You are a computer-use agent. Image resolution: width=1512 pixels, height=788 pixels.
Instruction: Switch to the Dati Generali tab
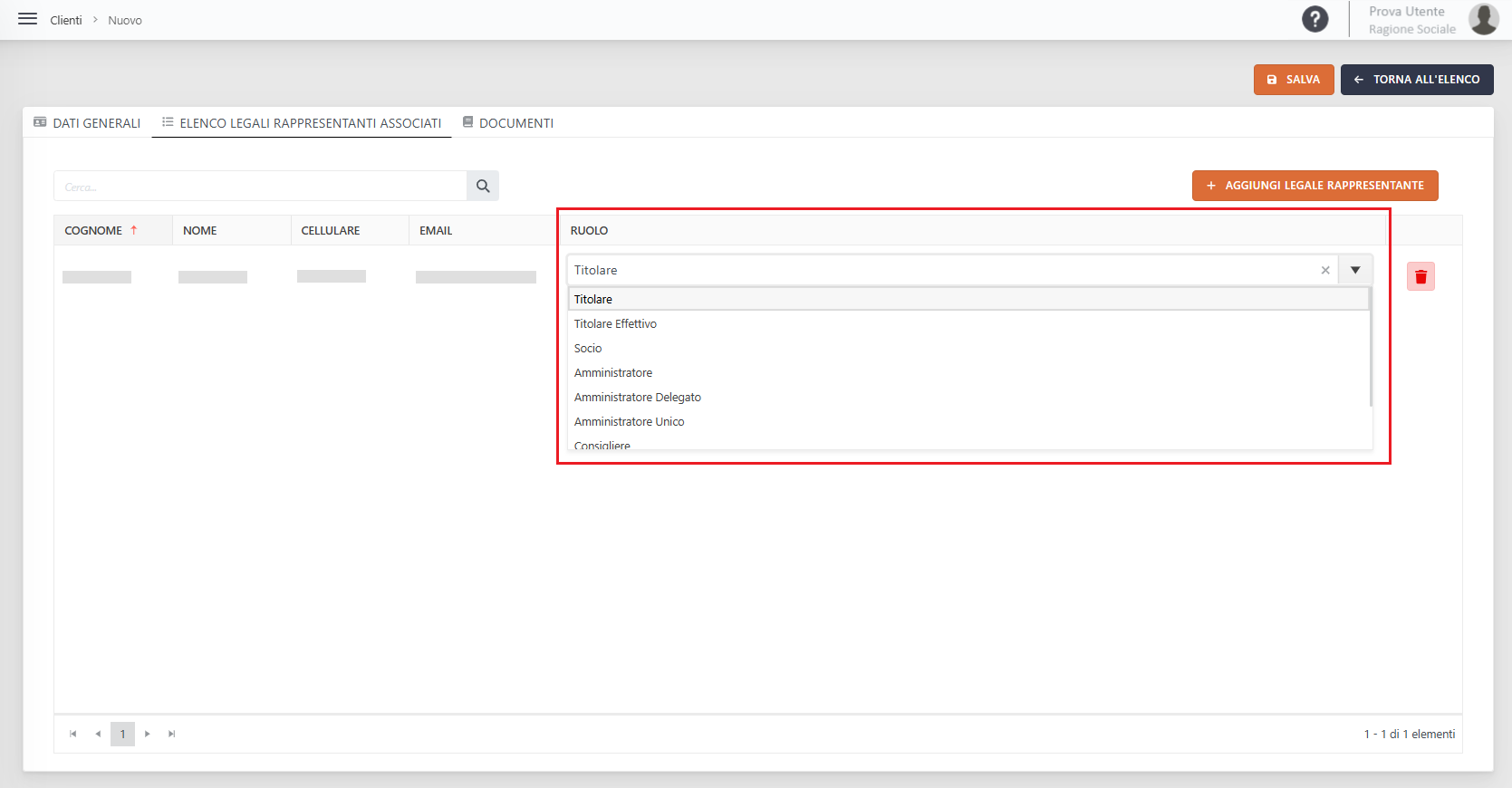[87, 122]
